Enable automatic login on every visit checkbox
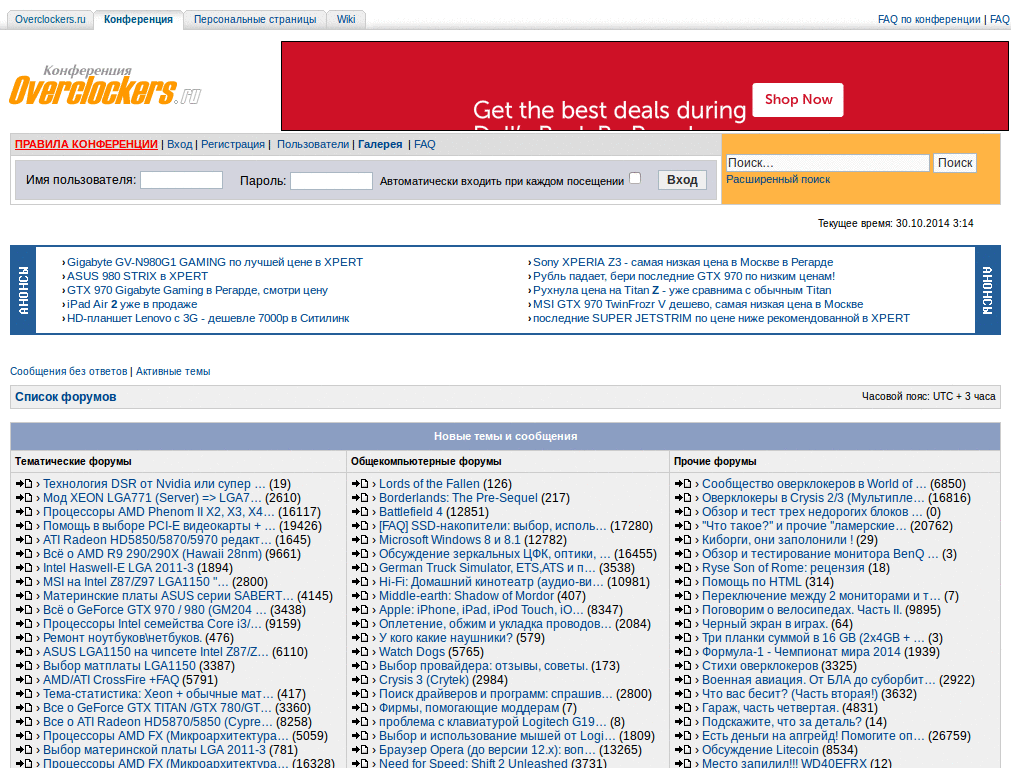This screenshot has height=768, width=1024. (635, 178)
